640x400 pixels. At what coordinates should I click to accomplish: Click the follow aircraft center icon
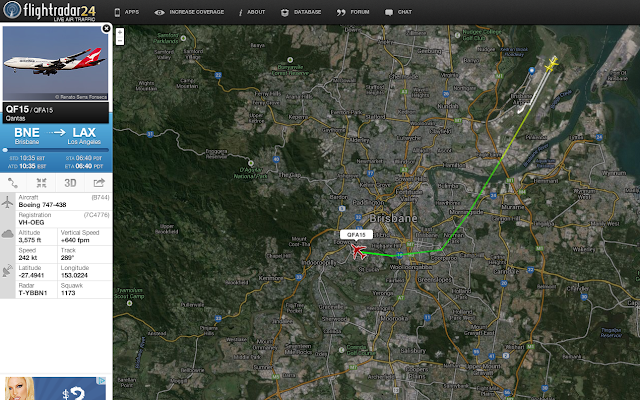click(41, 183)
